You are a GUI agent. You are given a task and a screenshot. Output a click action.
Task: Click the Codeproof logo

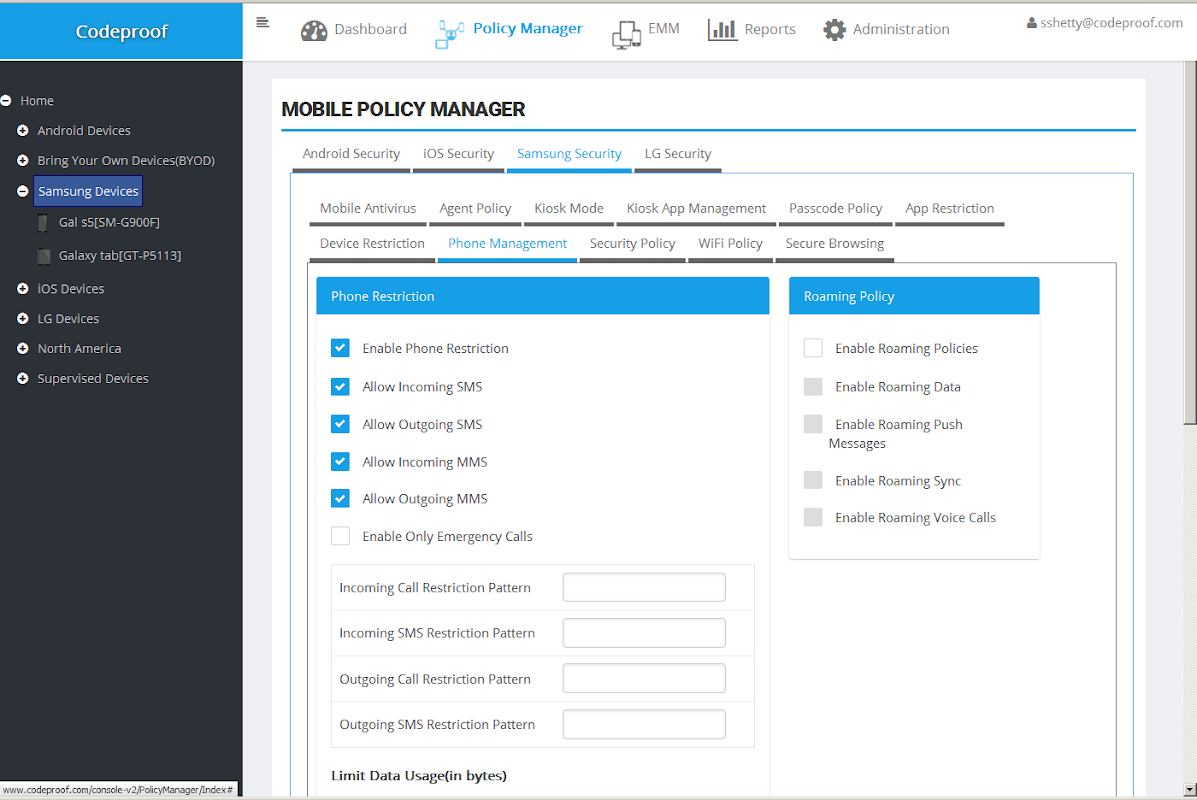[121, 31]
